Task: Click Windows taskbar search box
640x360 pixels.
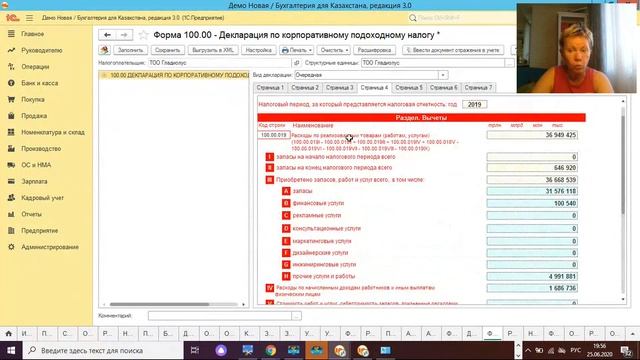Action: click(103, 350)
